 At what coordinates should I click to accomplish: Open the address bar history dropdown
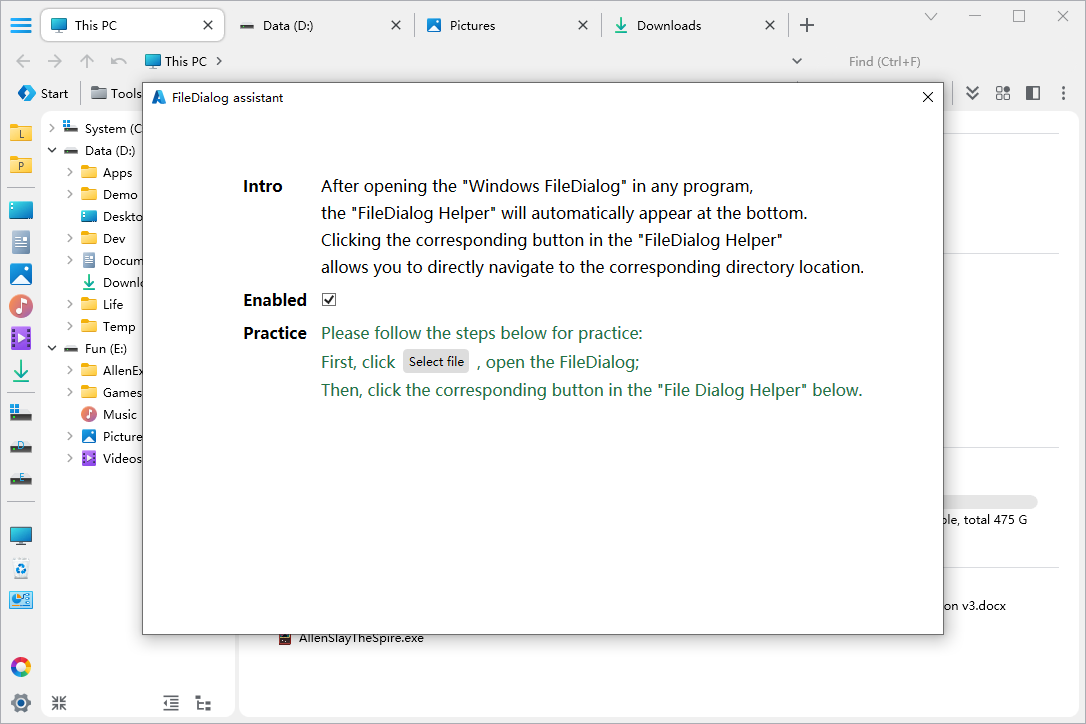pyautogui.click(x=797, y=61)
